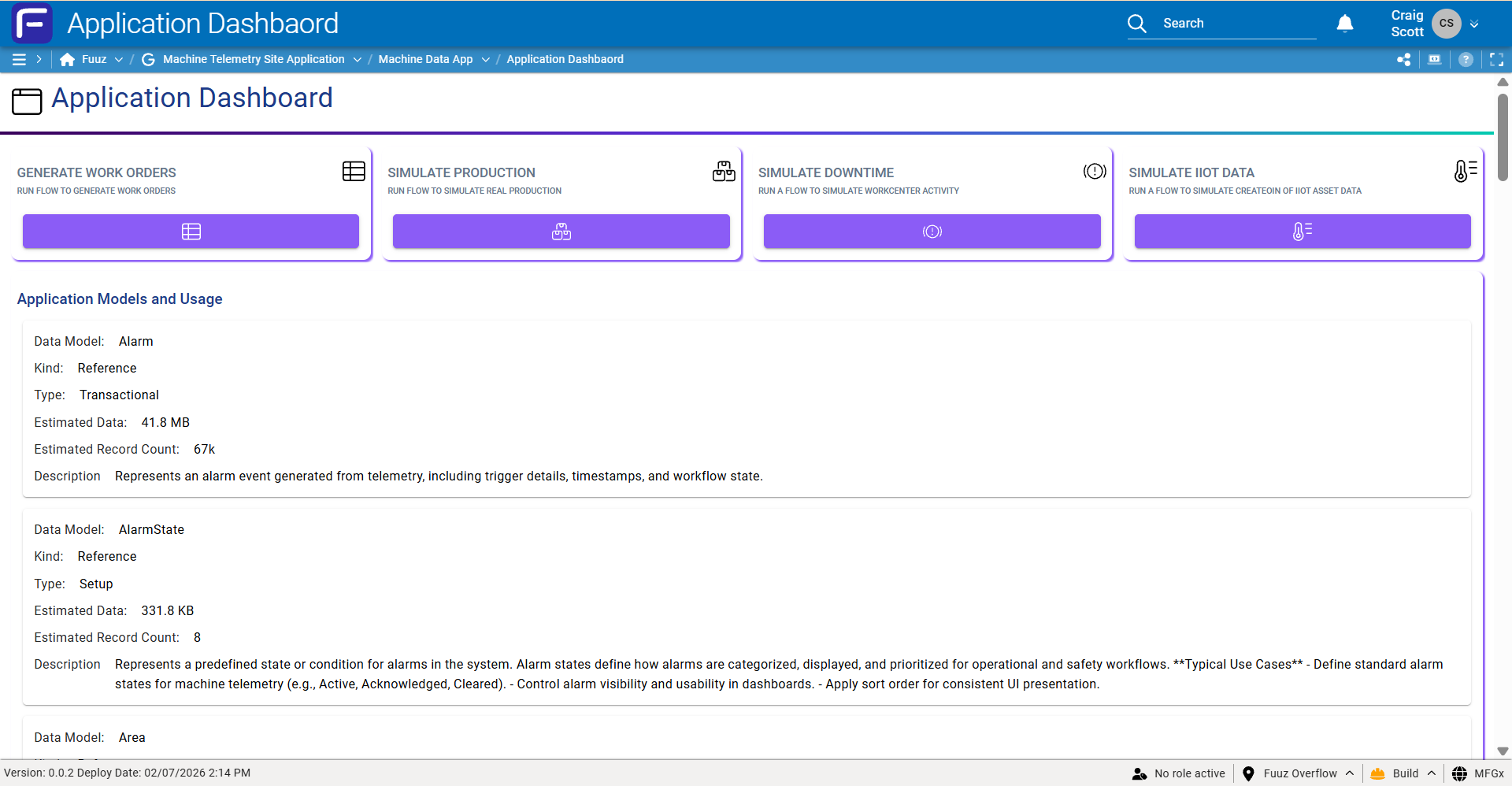Click the 67k estimated record count
Viewport: 1512px width, 786px height.
click(x=204, y=449)
